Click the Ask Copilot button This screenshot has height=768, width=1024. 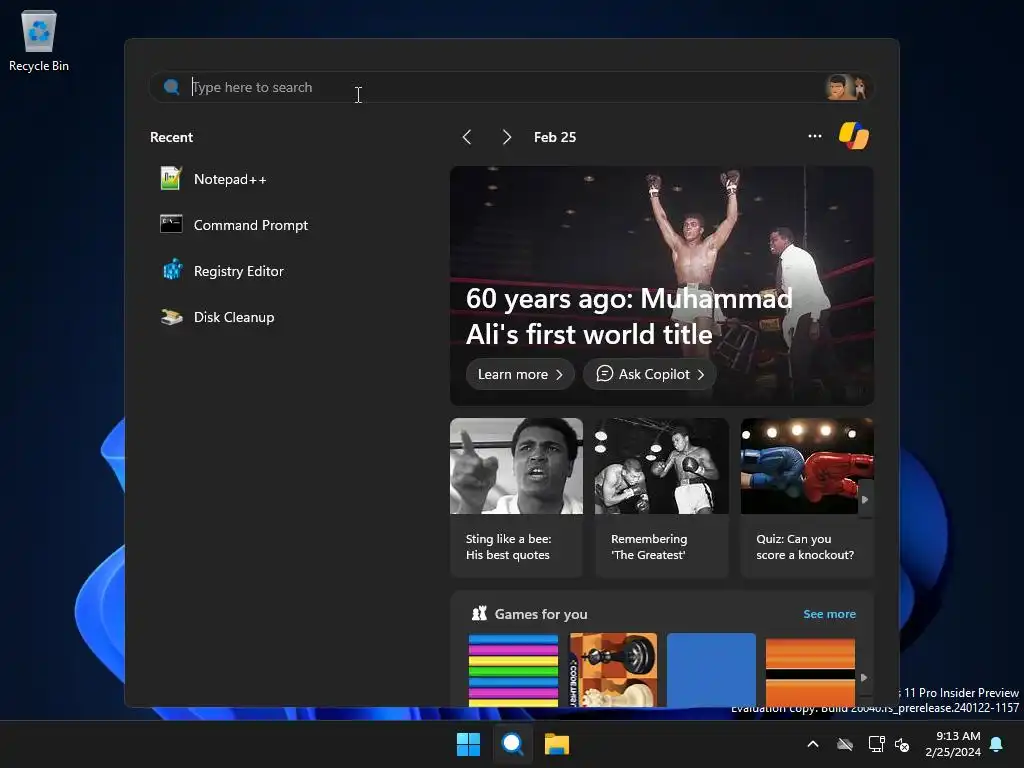(x=650, y=374)
